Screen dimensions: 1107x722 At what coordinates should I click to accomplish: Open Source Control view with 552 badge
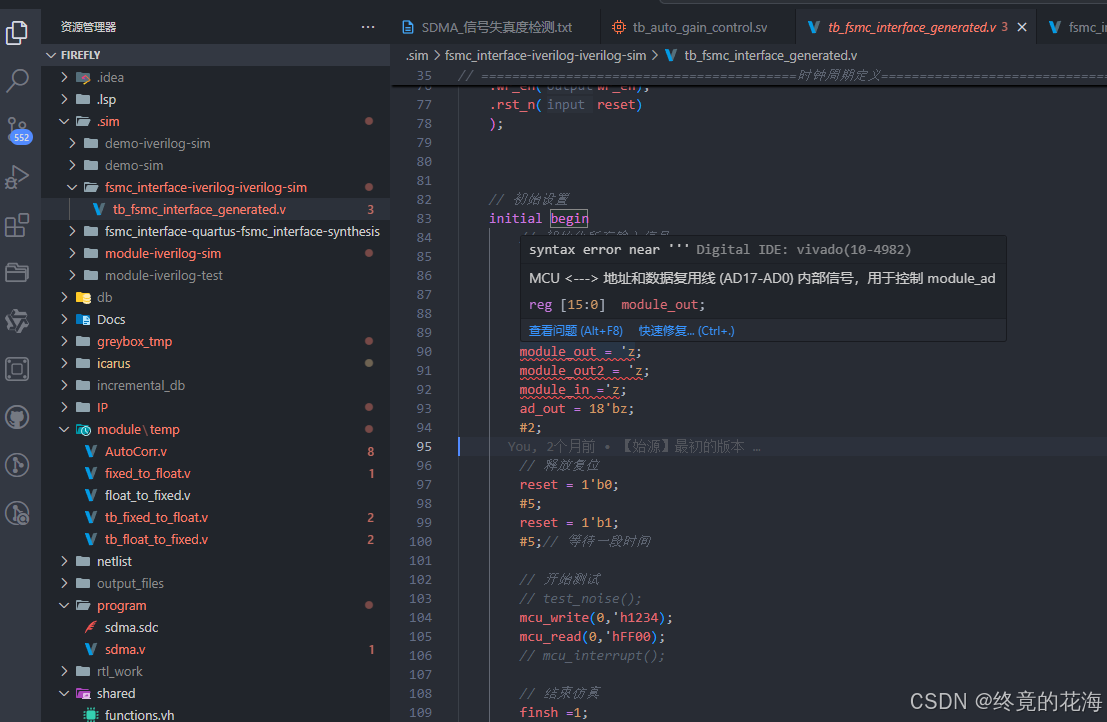click(18, 130)
